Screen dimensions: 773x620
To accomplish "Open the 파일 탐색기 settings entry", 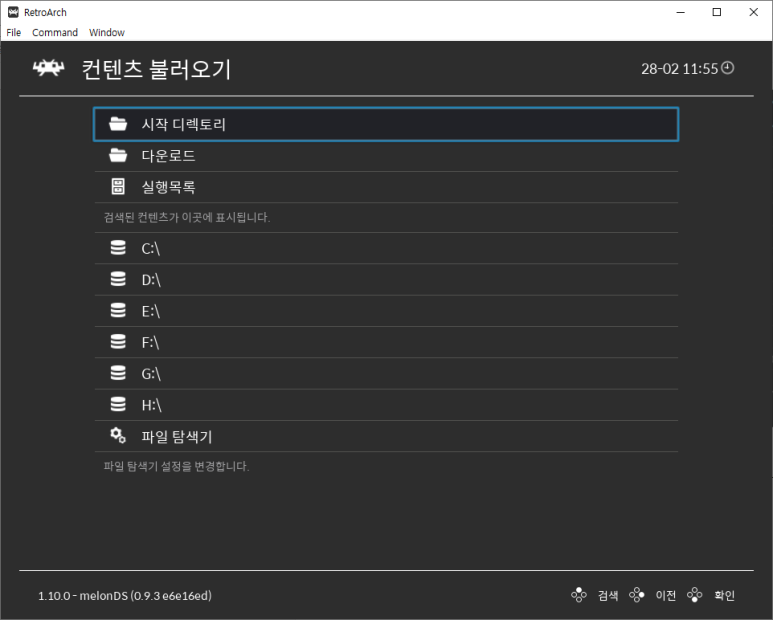I will coord(386,436).
